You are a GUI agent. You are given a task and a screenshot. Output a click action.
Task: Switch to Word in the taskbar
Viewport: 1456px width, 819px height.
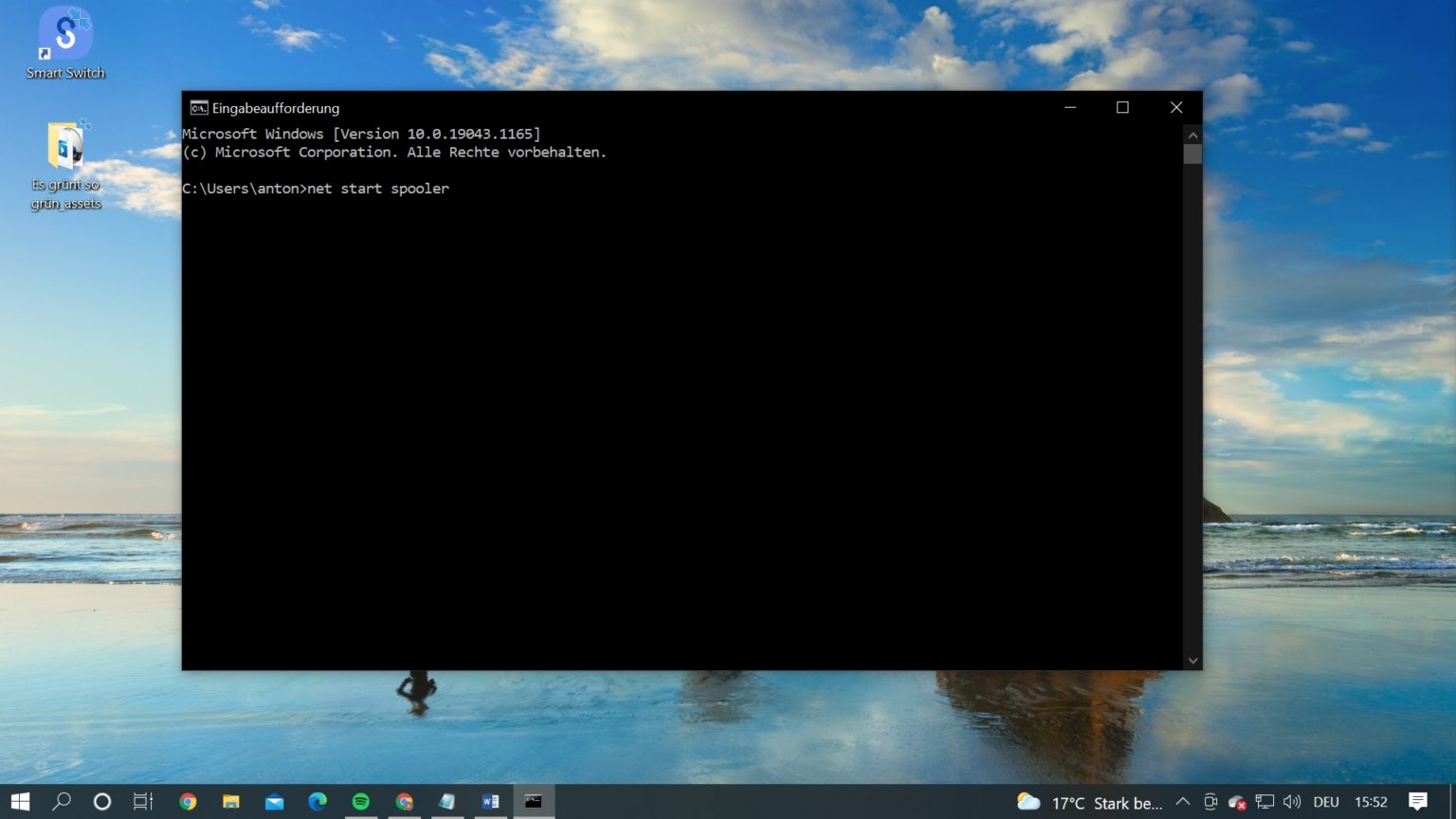click(490, 802)
